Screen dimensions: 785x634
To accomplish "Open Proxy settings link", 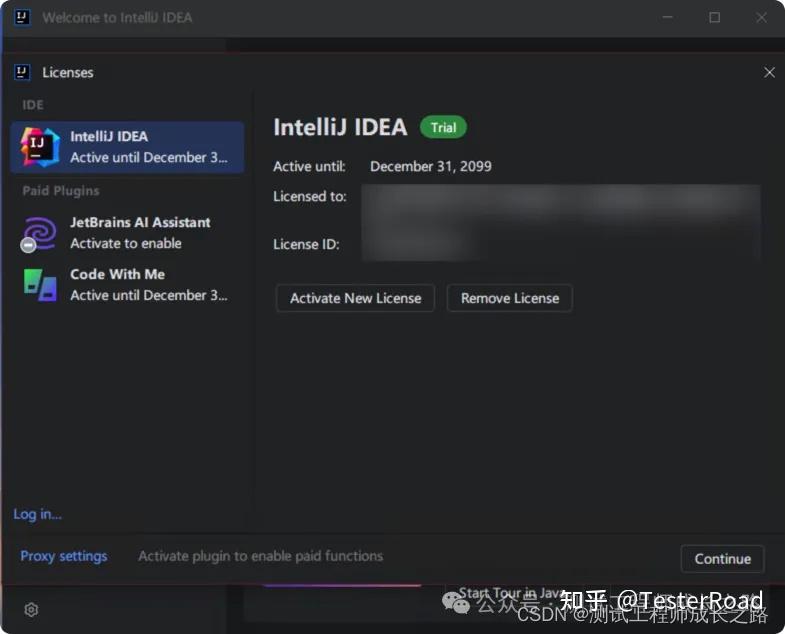I will [x=64, y=556].
